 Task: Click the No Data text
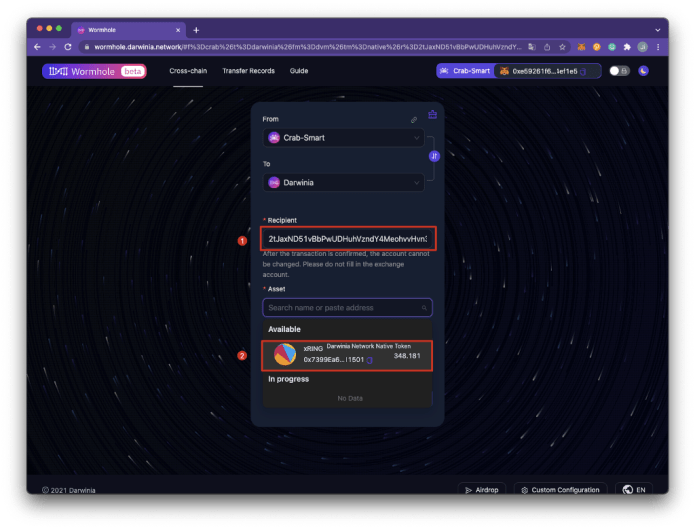point(350,398)
